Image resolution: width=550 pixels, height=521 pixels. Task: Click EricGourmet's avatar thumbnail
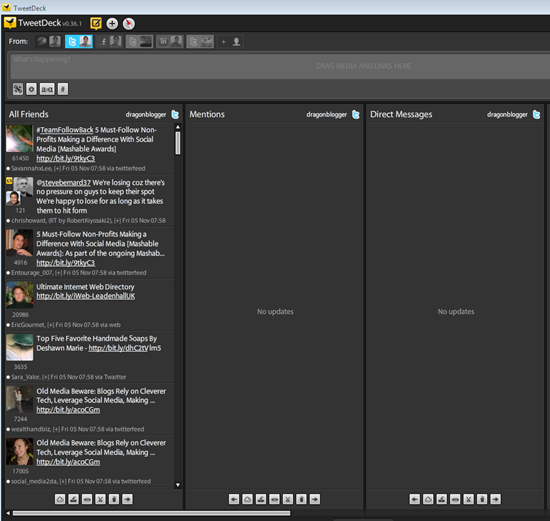[x=20, y=295]
